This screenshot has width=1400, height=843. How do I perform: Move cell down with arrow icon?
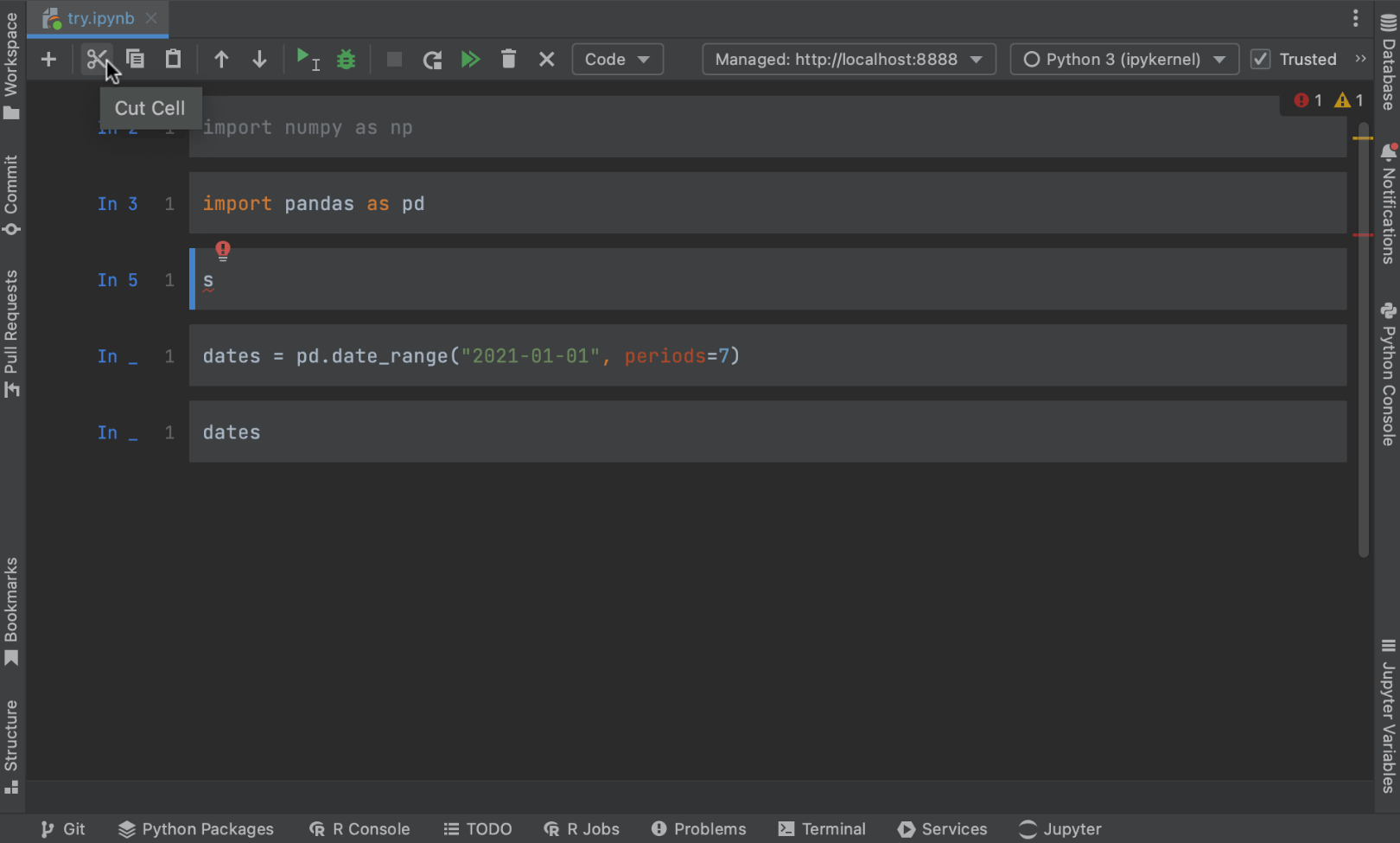pyautogui.click(x=259, y=60)
